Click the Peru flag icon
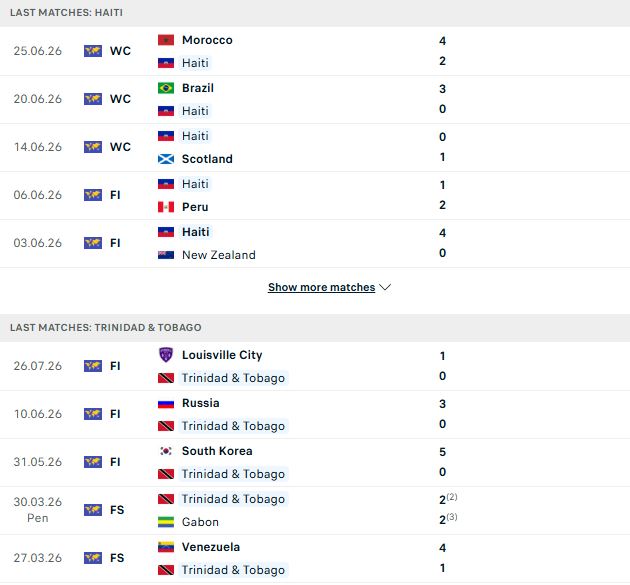This screenshot has height=585, width=630. coord(166,207)
